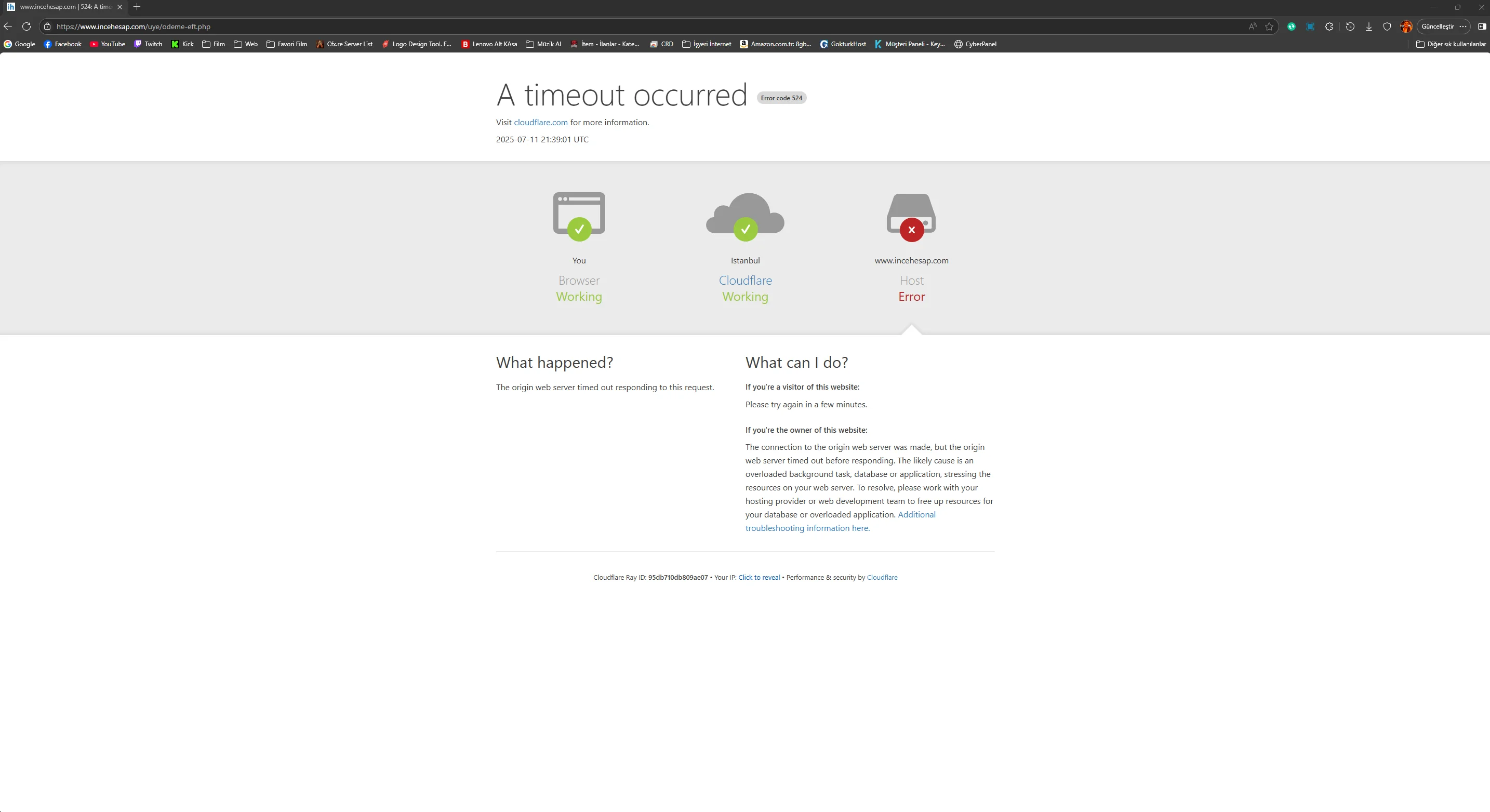Add this page to favorites with the star icon

[x=1269, y=26]
